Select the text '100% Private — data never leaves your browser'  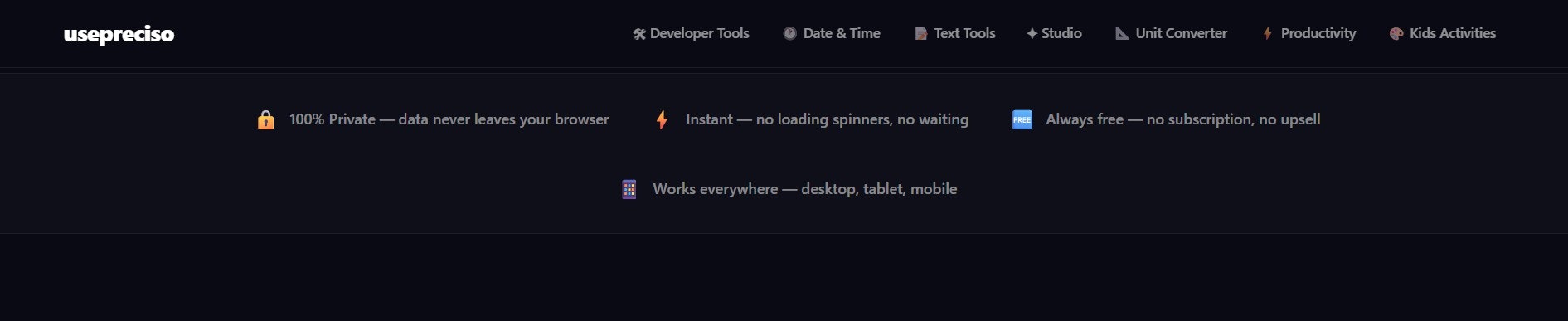point(449,119)
